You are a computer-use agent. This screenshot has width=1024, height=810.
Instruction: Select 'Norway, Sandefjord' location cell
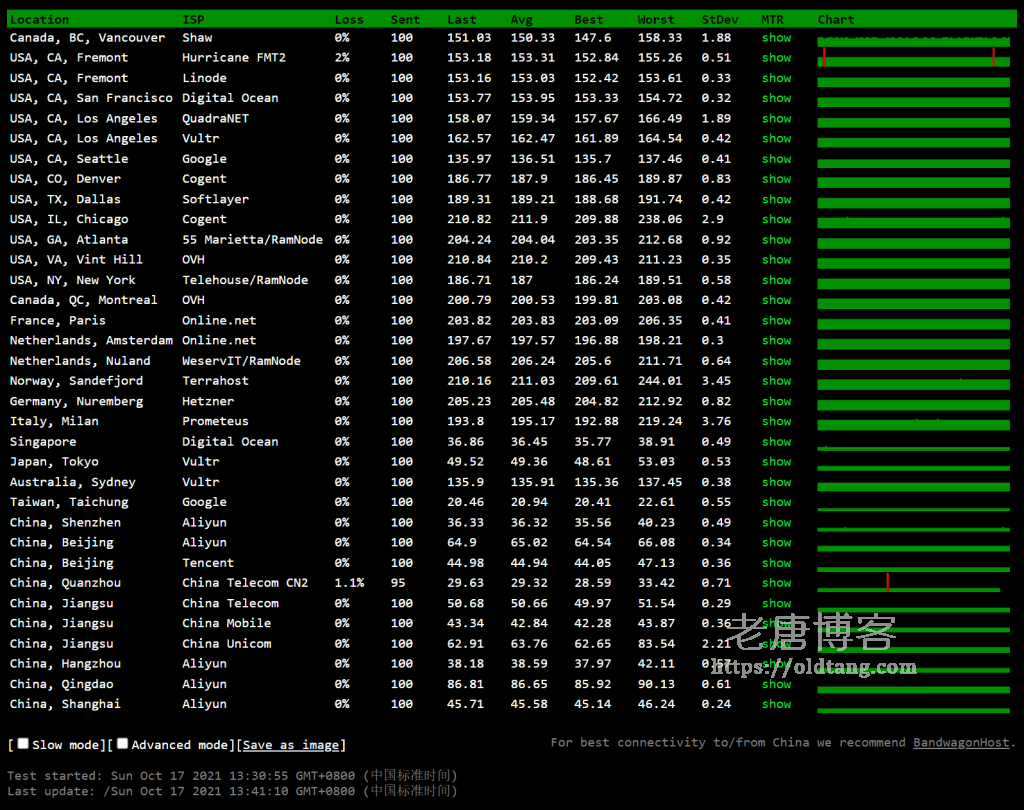pos(76,381)
